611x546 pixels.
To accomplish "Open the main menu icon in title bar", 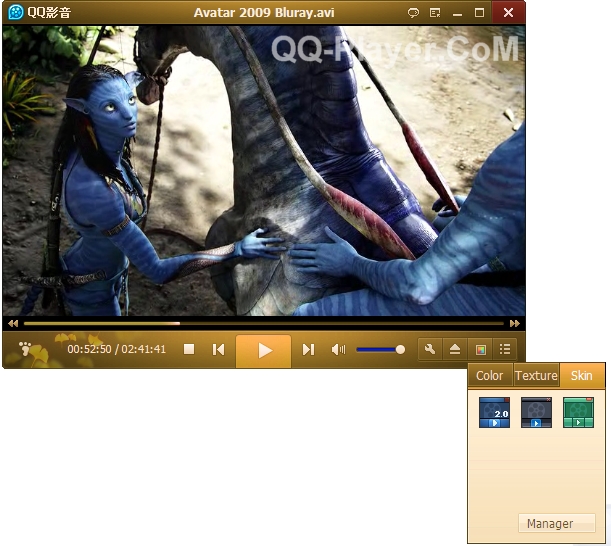I will click(435, 13).
